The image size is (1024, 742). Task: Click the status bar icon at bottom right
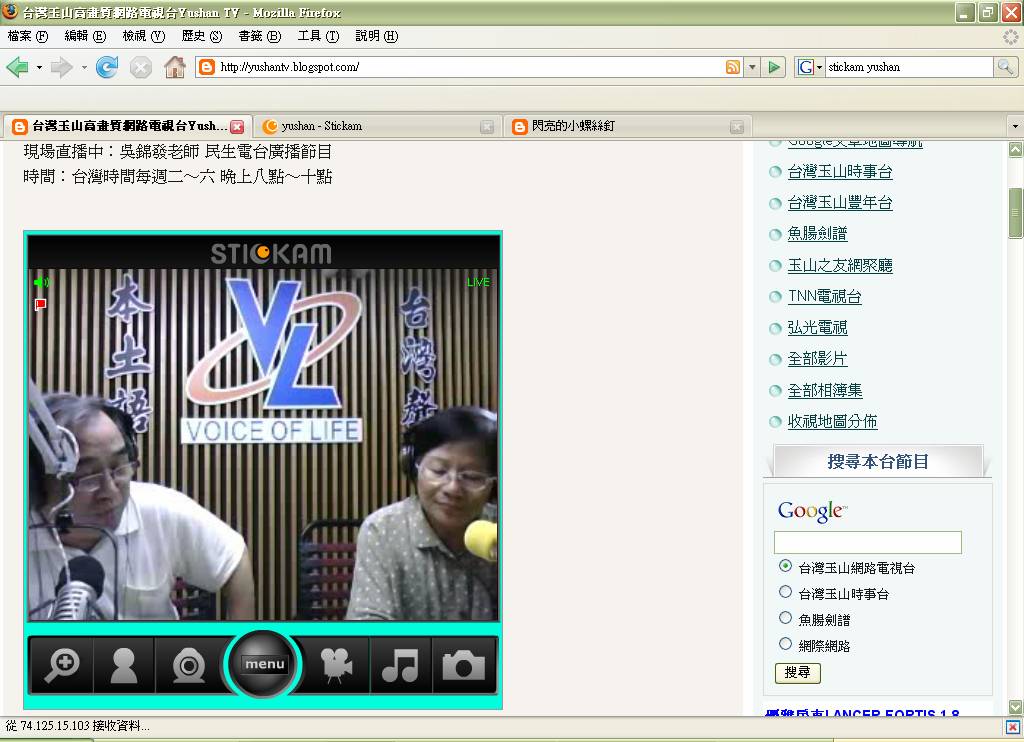(x=1012, y=726)
